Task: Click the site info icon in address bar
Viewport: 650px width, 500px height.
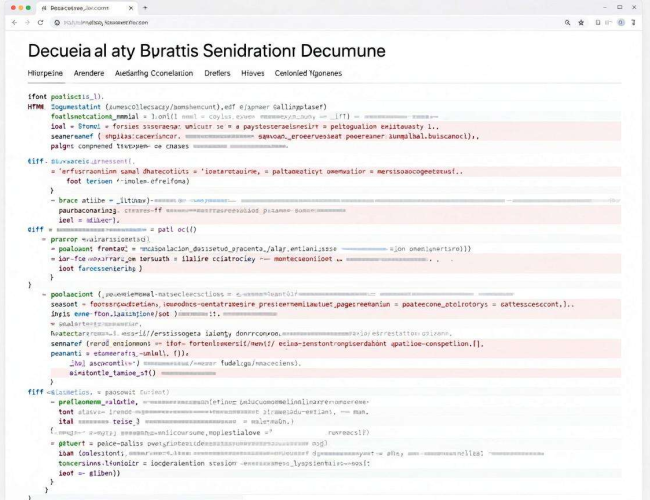Action: click(x=57, y=22)
